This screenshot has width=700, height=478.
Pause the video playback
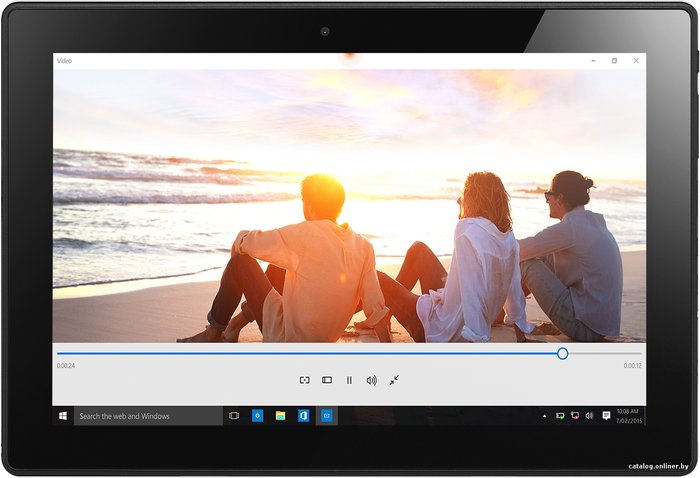pyautogui.click(x=349, y=380)
